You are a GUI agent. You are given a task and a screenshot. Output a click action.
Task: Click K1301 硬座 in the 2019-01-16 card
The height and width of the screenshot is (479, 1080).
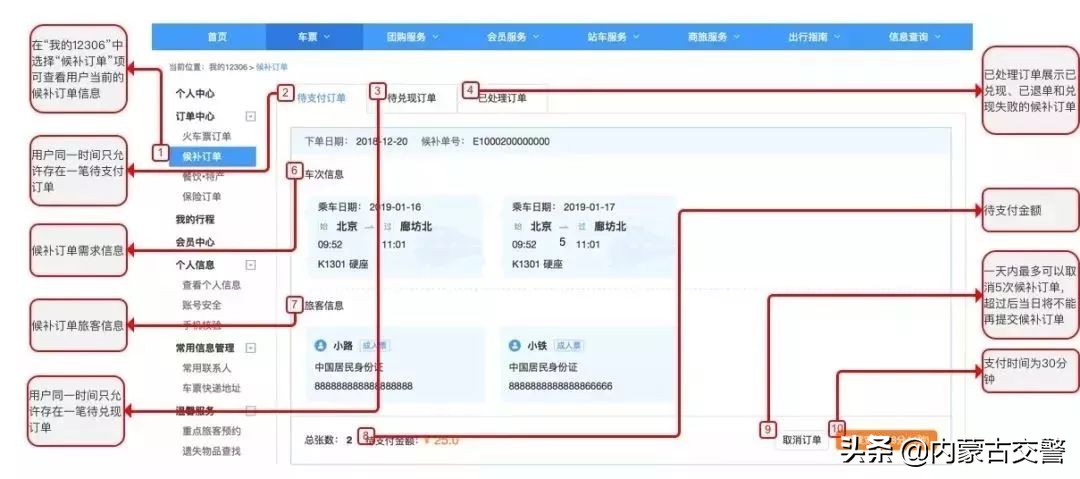343,264
